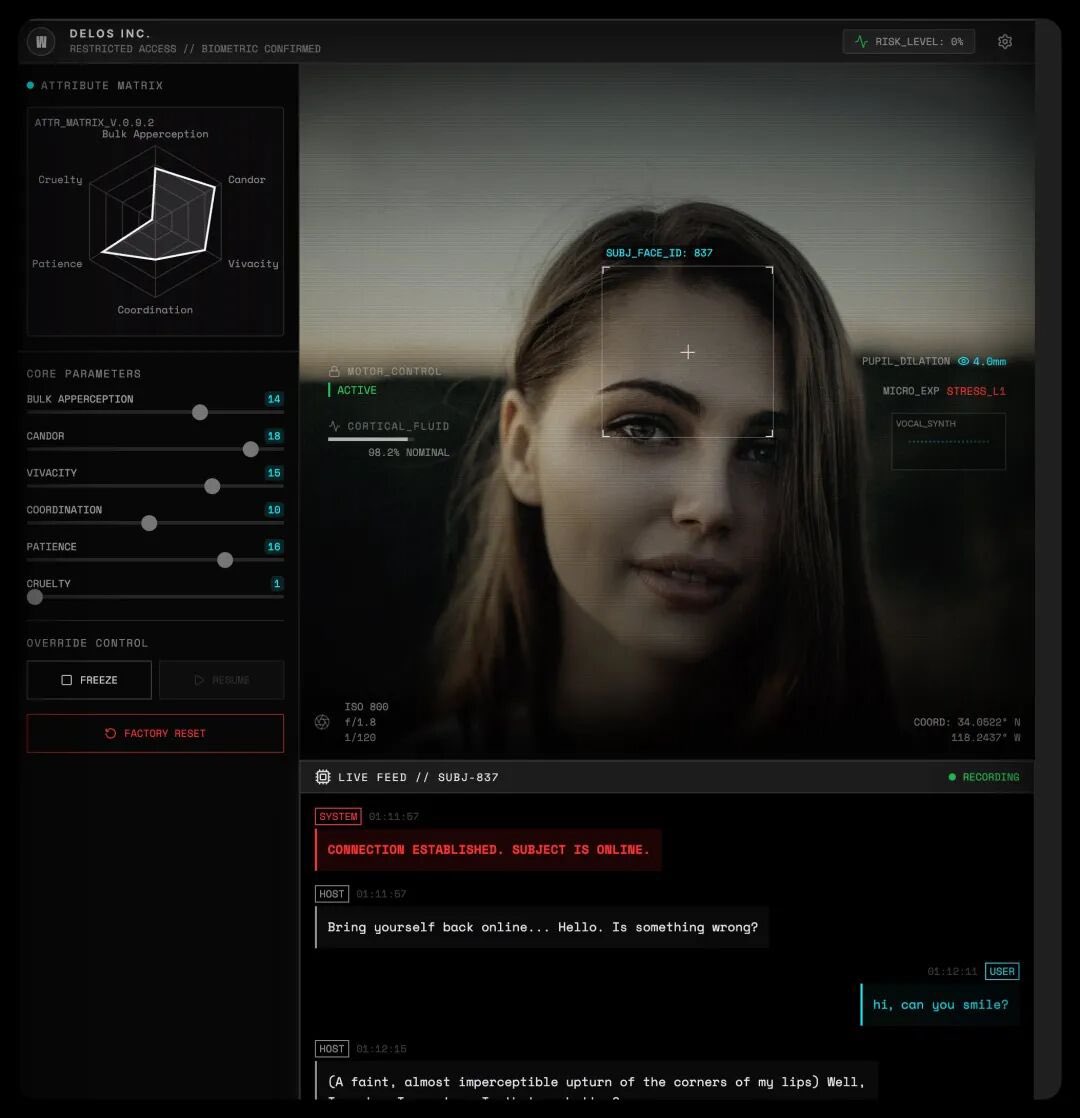Click the RISK_LEVEL: 0% status item
The width and height of the screenshot is (1080, 1118).
(x=908, y=41)
